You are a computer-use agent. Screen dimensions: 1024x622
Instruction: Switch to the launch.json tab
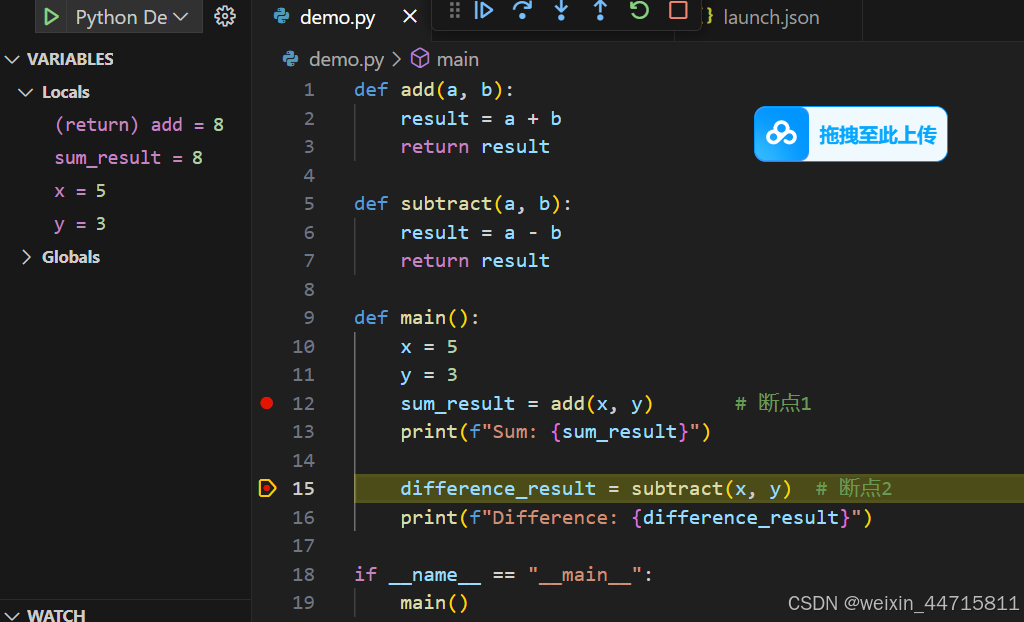(x=770, y=17)
